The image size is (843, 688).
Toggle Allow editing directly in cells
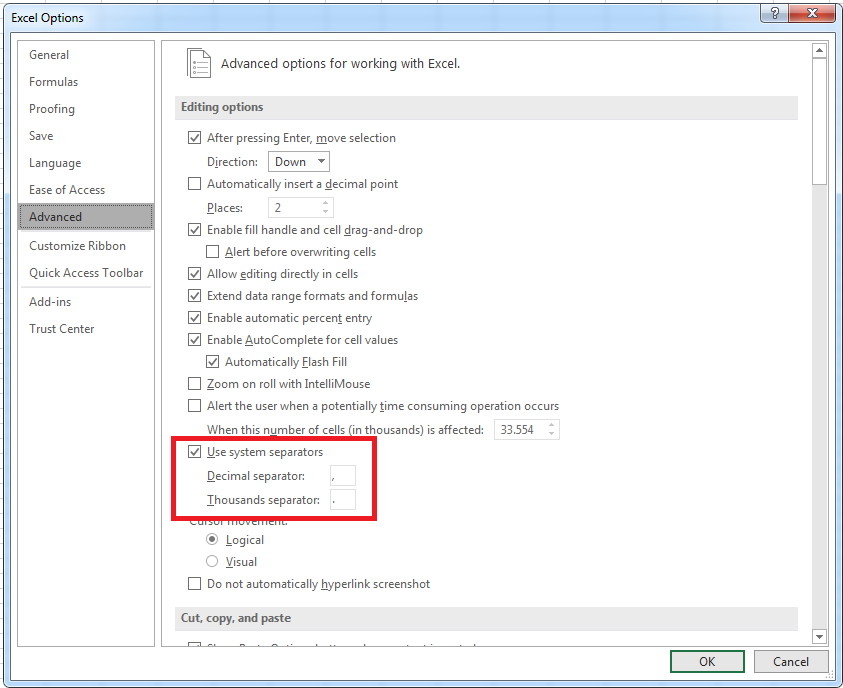194,274
